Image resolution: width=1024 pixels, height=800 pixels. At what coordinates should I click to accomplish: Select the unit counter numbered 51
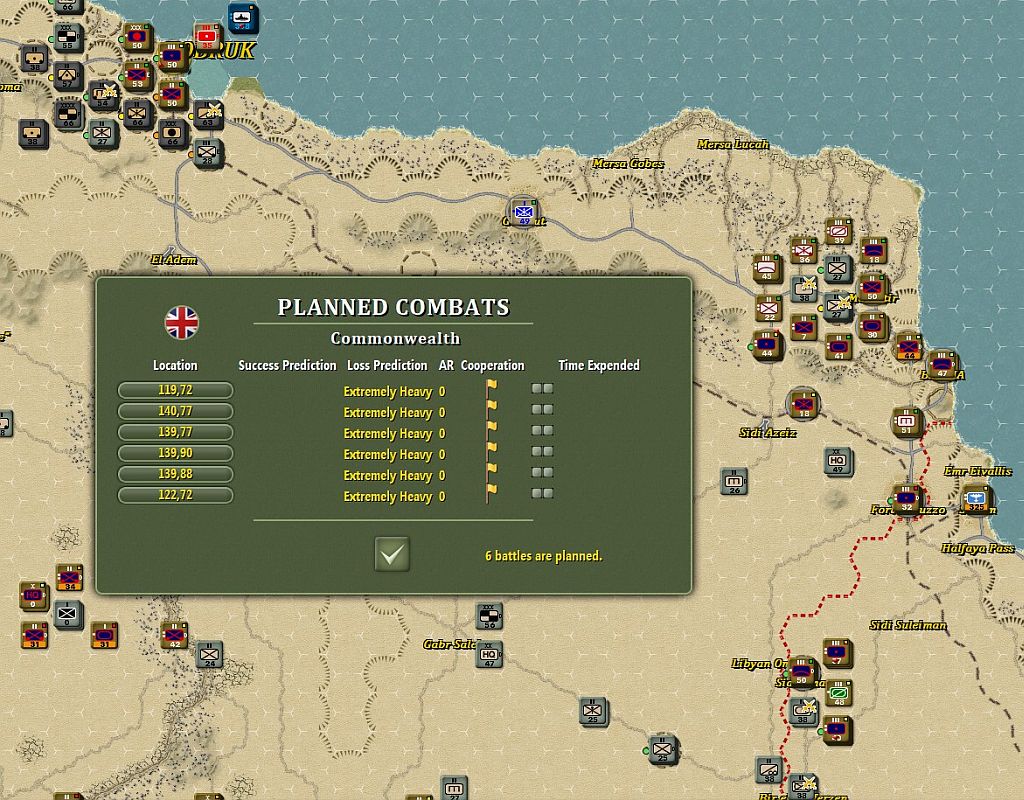pos(906,423)
